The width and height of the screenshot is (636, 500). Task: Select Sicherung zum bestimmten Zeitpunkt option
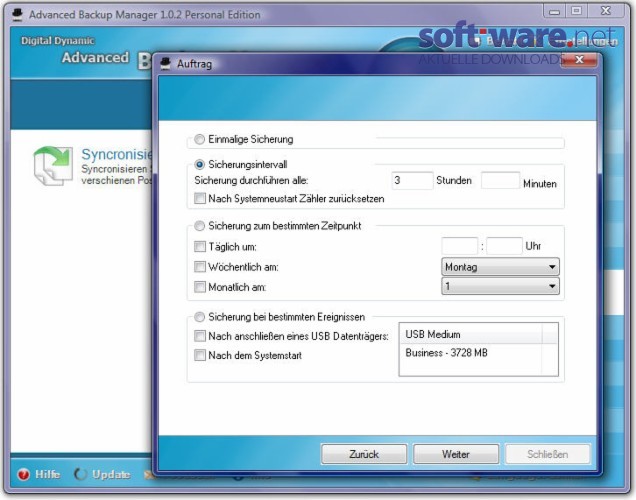tap(199, 226)
